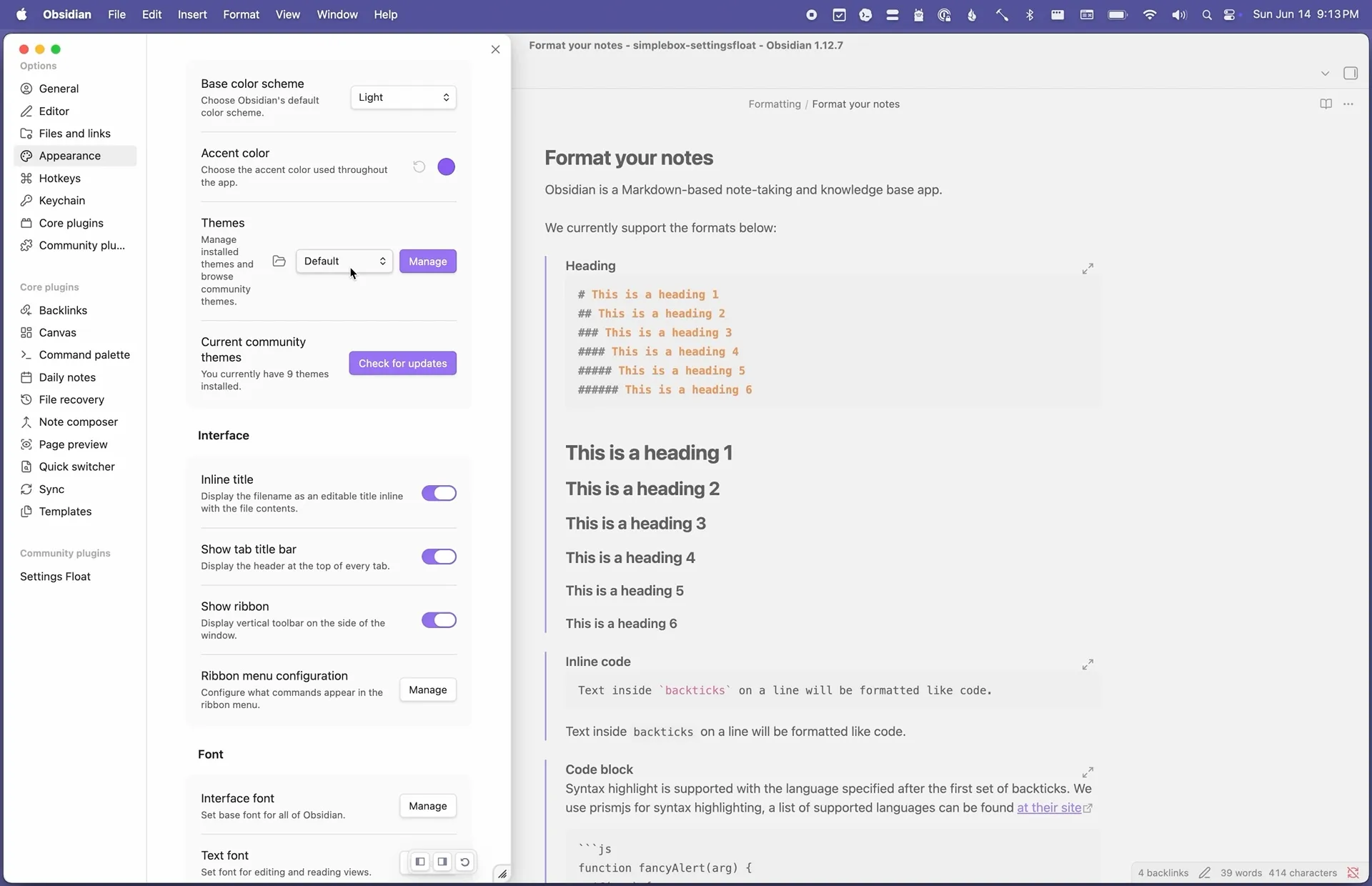The width and height of the screenshot is (1372, 886).
Task: Click '39 words' status bar entry
Action: (1241, 872)
